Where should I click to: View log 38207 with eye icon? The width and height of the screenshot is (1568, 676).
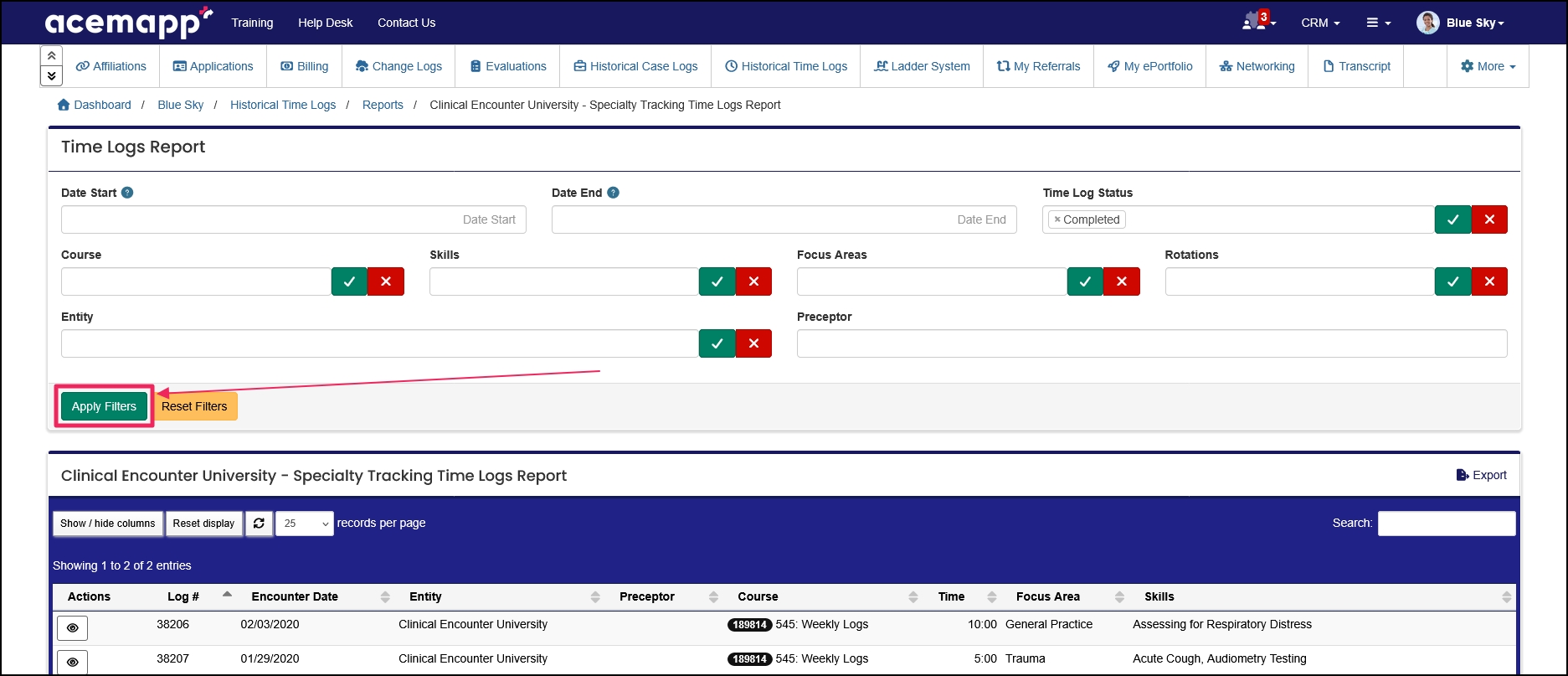point(72,662)
